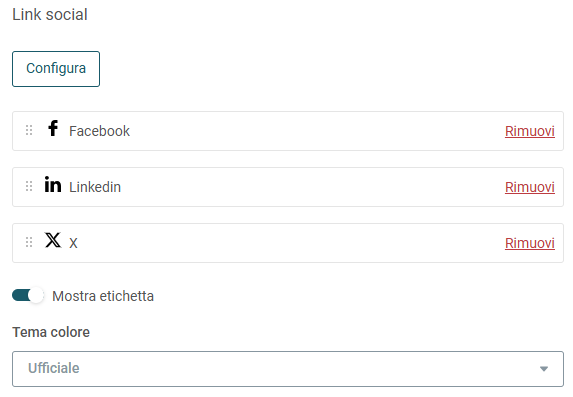This screenshot has height=397, width=573.
Task: Click the dropdown arrow next to Ufficiale
Action: [x=544, y=369]
